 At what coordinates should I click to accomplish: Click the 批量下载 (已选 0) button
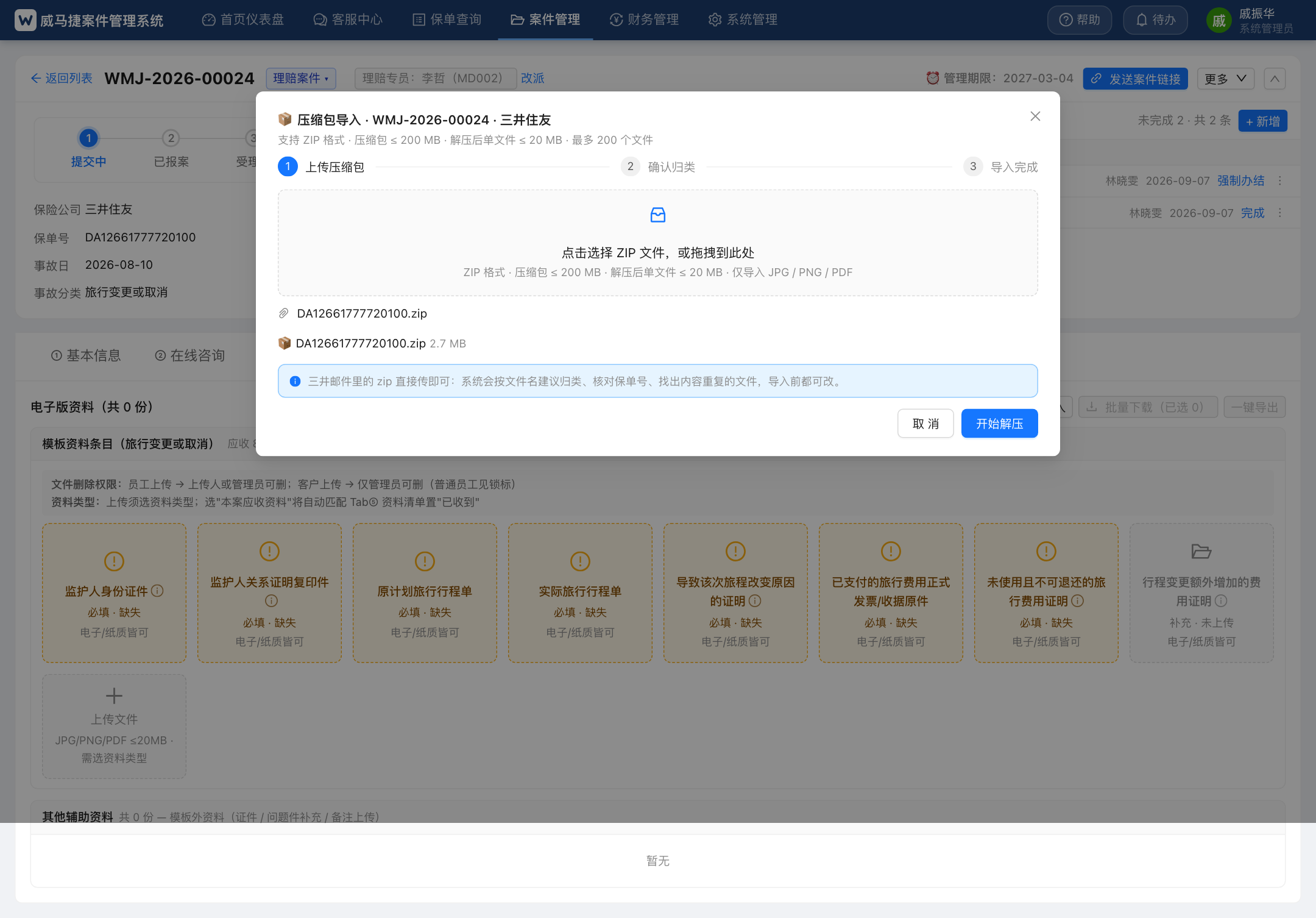click(x=1148, y=407)
